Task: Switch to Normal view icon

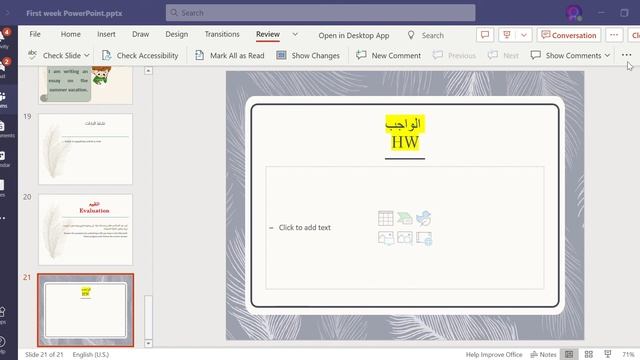Action: pyautogui.click(x=569, y=354)
